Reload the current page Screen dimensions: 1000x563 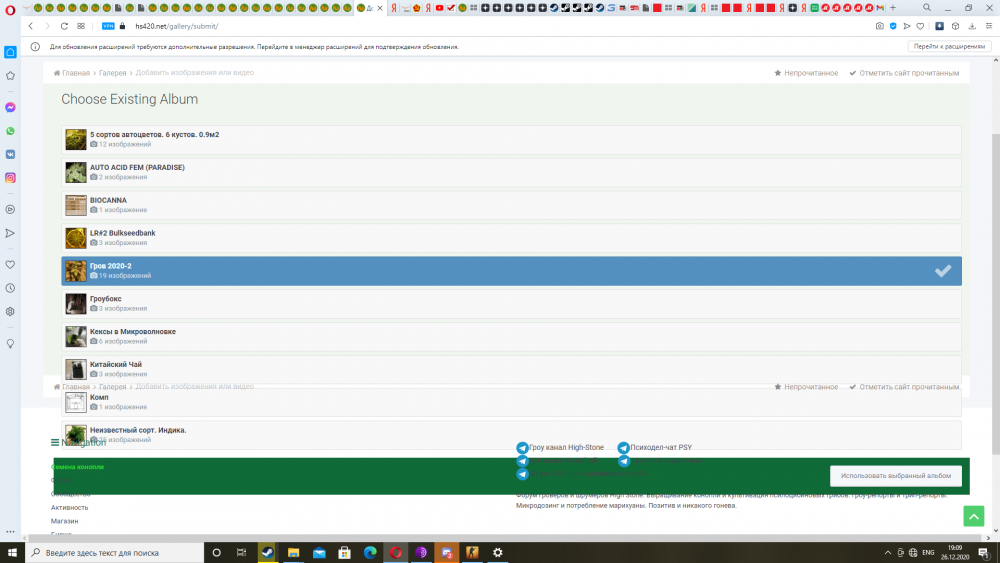coord(64,26)
